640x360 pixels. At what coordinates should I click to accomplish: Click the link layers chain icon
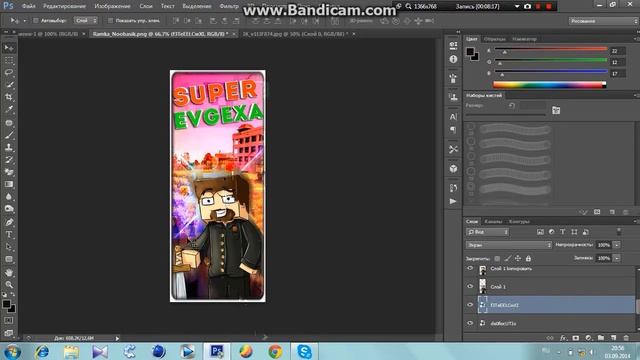pyautogui.click(x=550, y=338)
